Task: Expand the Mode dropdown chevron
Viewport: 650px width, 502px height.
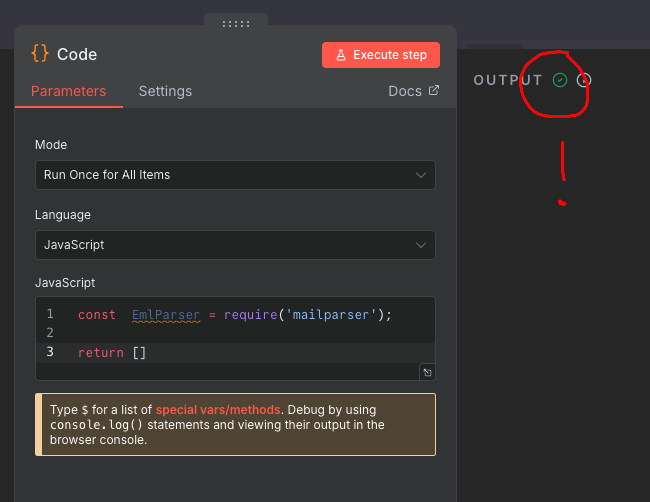Action: [421, 175]
